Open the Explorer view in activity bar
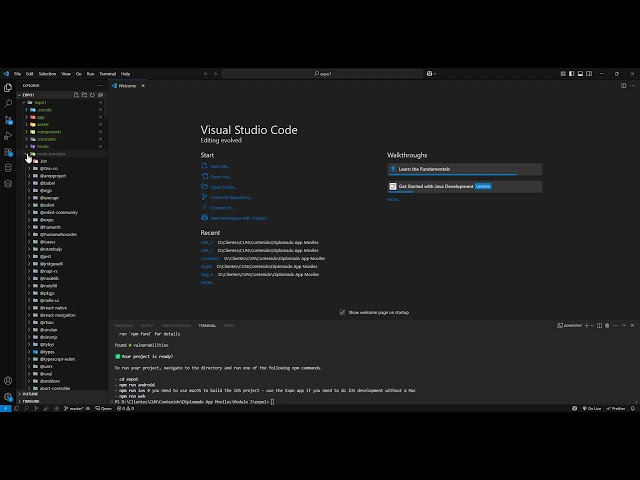The image size is (640, 480). (8, 87)
